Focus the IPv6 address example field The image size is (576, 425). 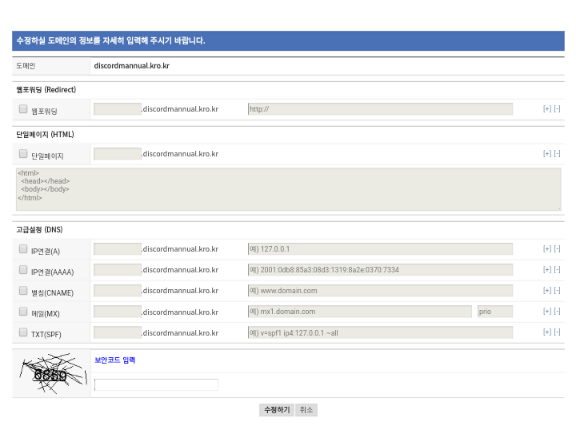pos(381,270)
